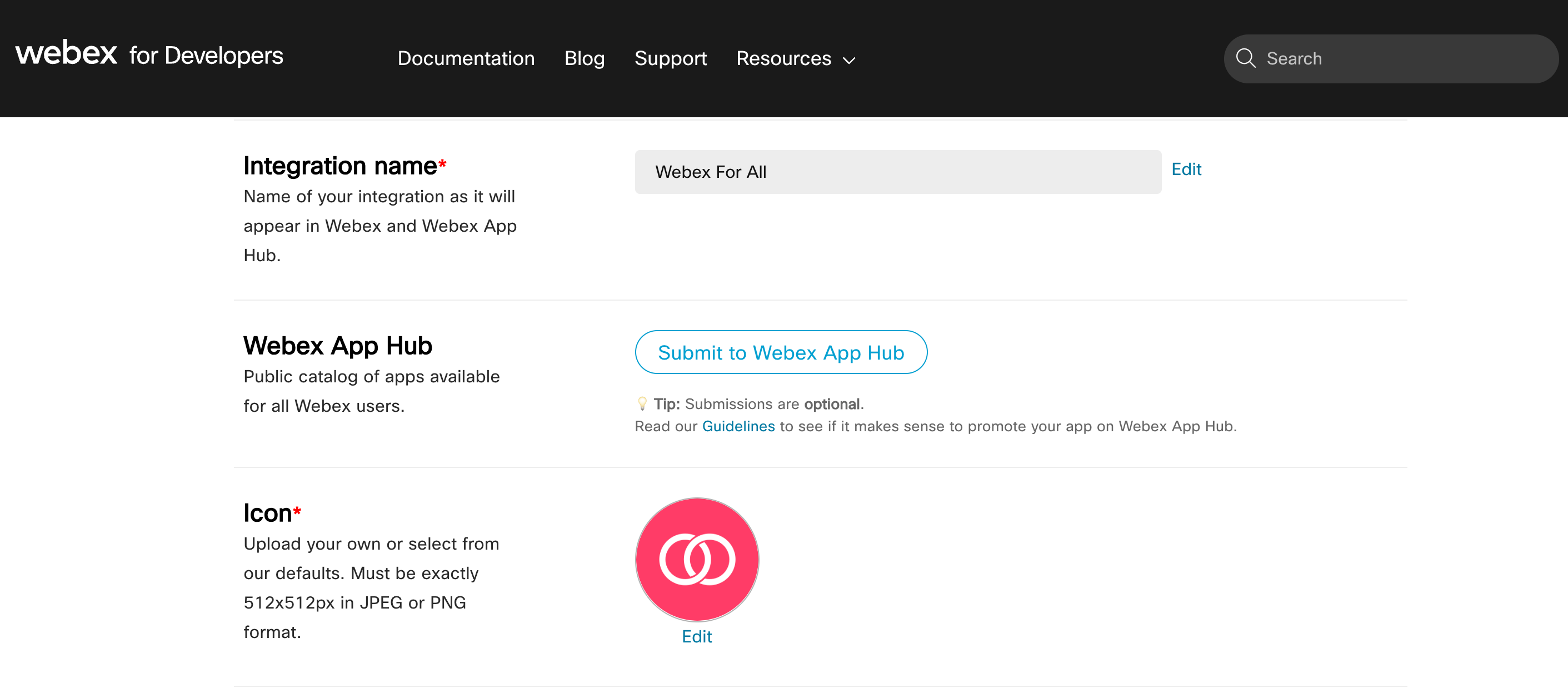Submit to Webex App Hub
This screenshot has height=688, width=1568.
[781, 352]
